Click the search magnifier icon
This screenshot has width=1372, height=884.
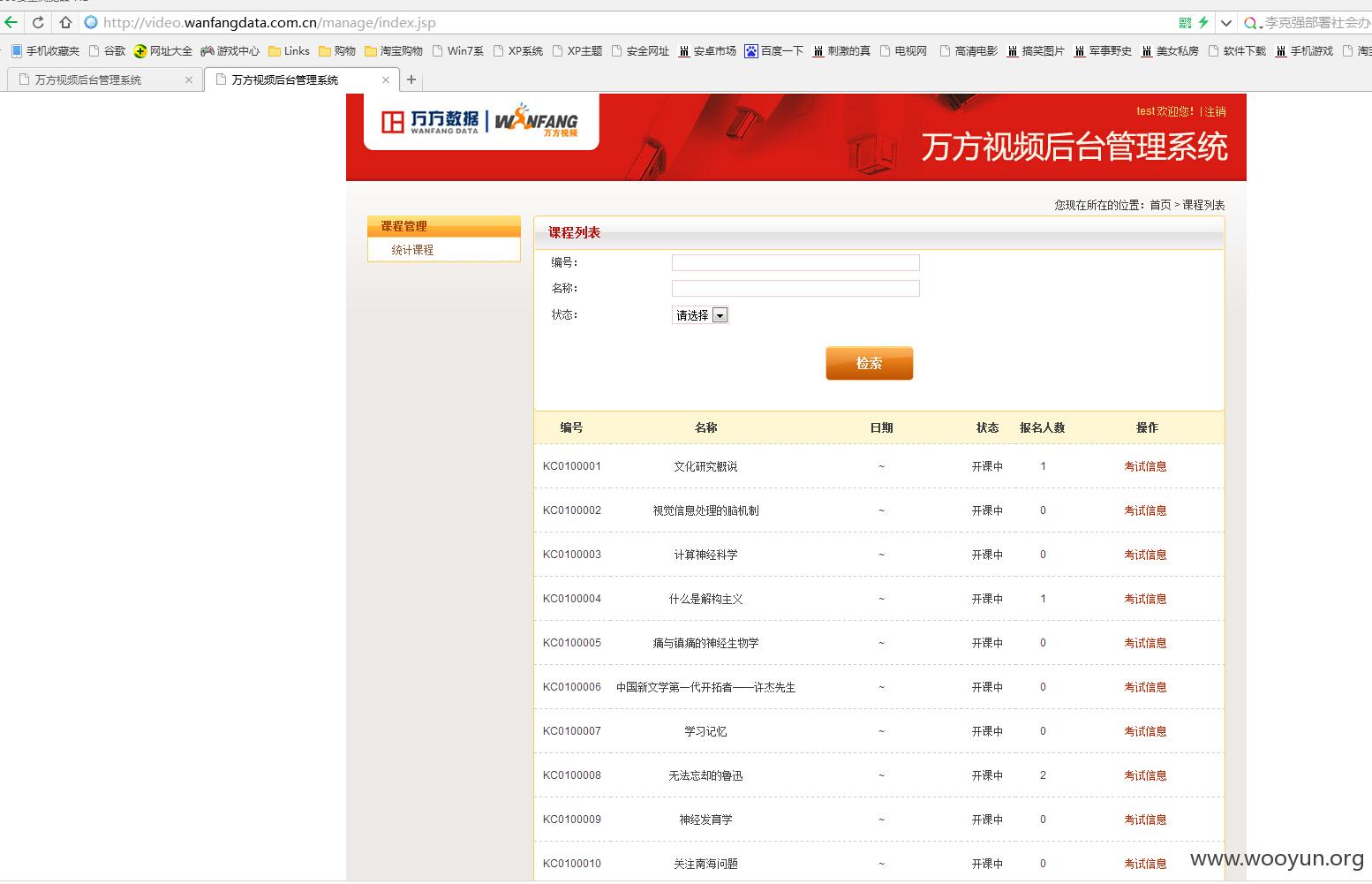pyautogui.click(x=1250, y=23)
